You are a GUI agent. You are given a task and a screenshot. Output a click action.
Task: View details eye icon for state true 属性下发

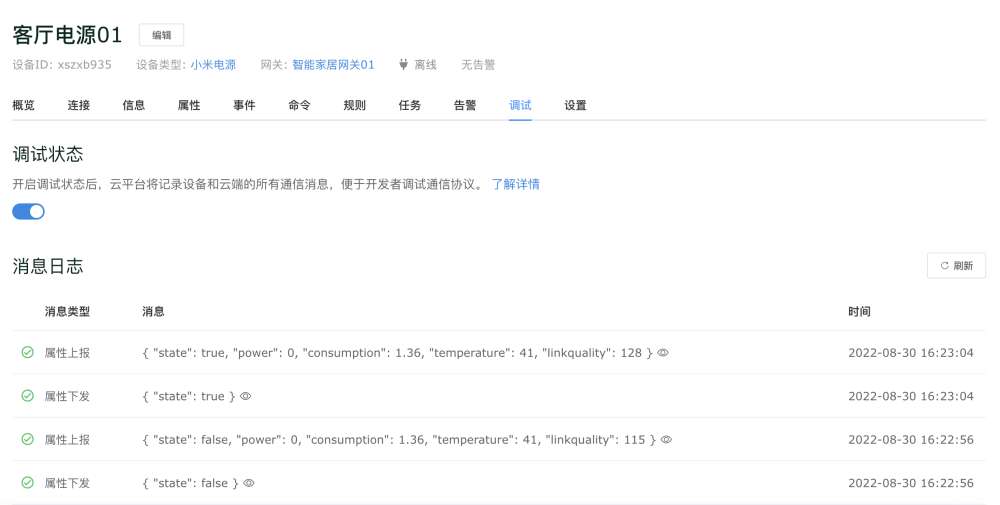[x=246, y=396]
